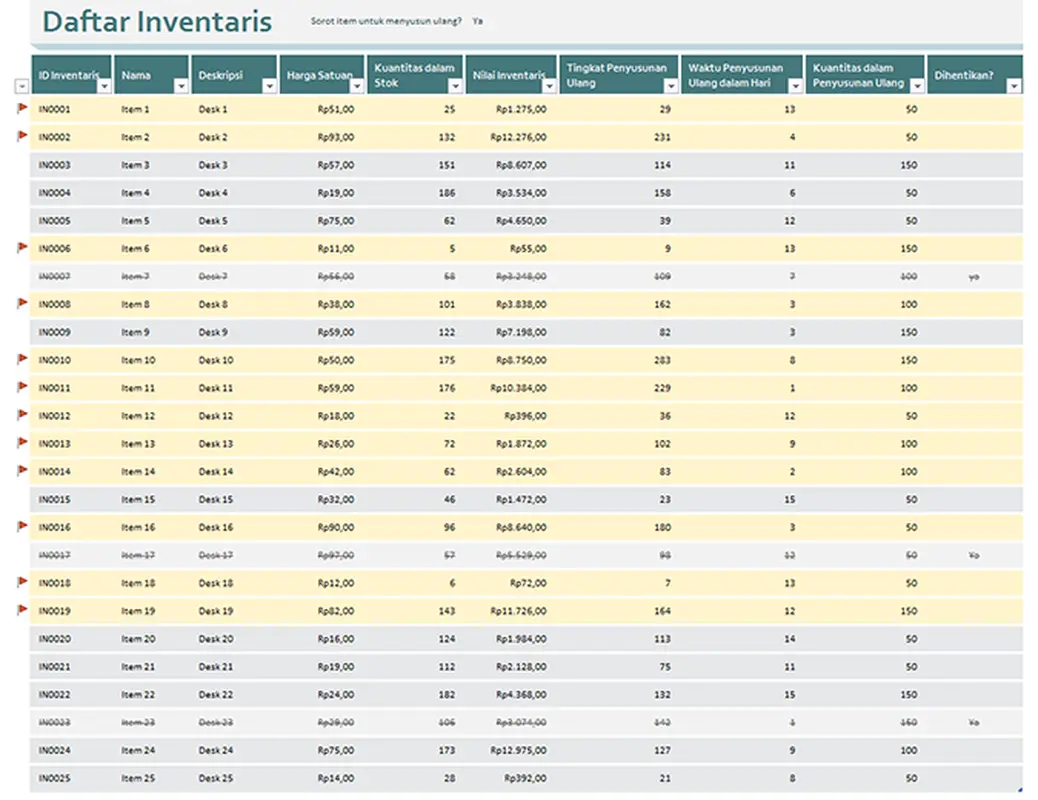Select price cell Rp26,00
The height and width of the screenshot is (800, 1038).
coord(336,444)
